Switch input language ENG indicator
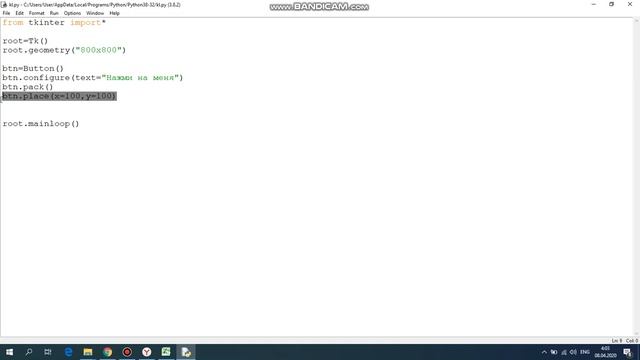The width and height of the screenshot is (640, 360). [585, 352]
